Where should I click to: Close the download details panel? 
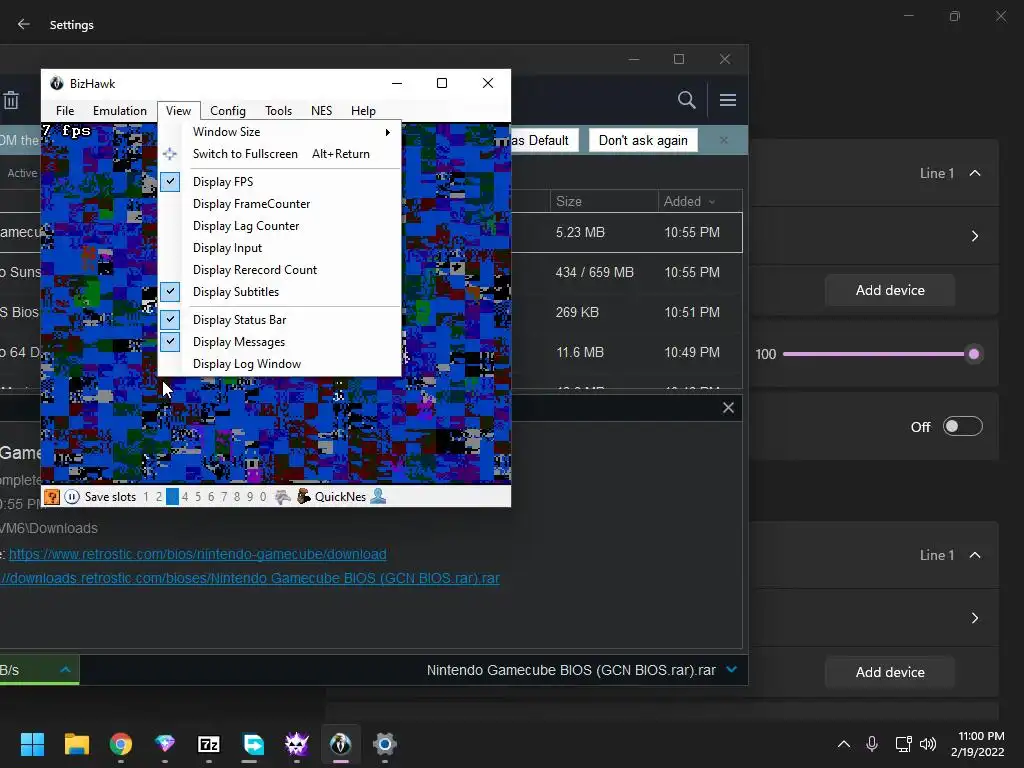(728, 408)
